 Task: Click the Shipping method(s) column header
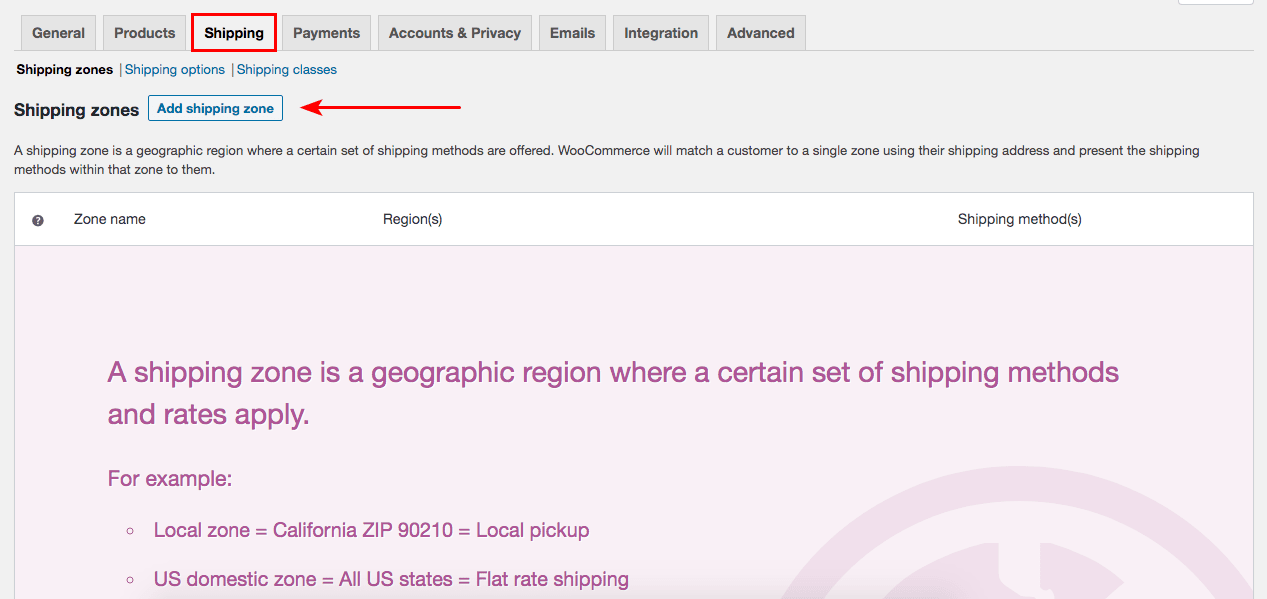(1020, 219)
